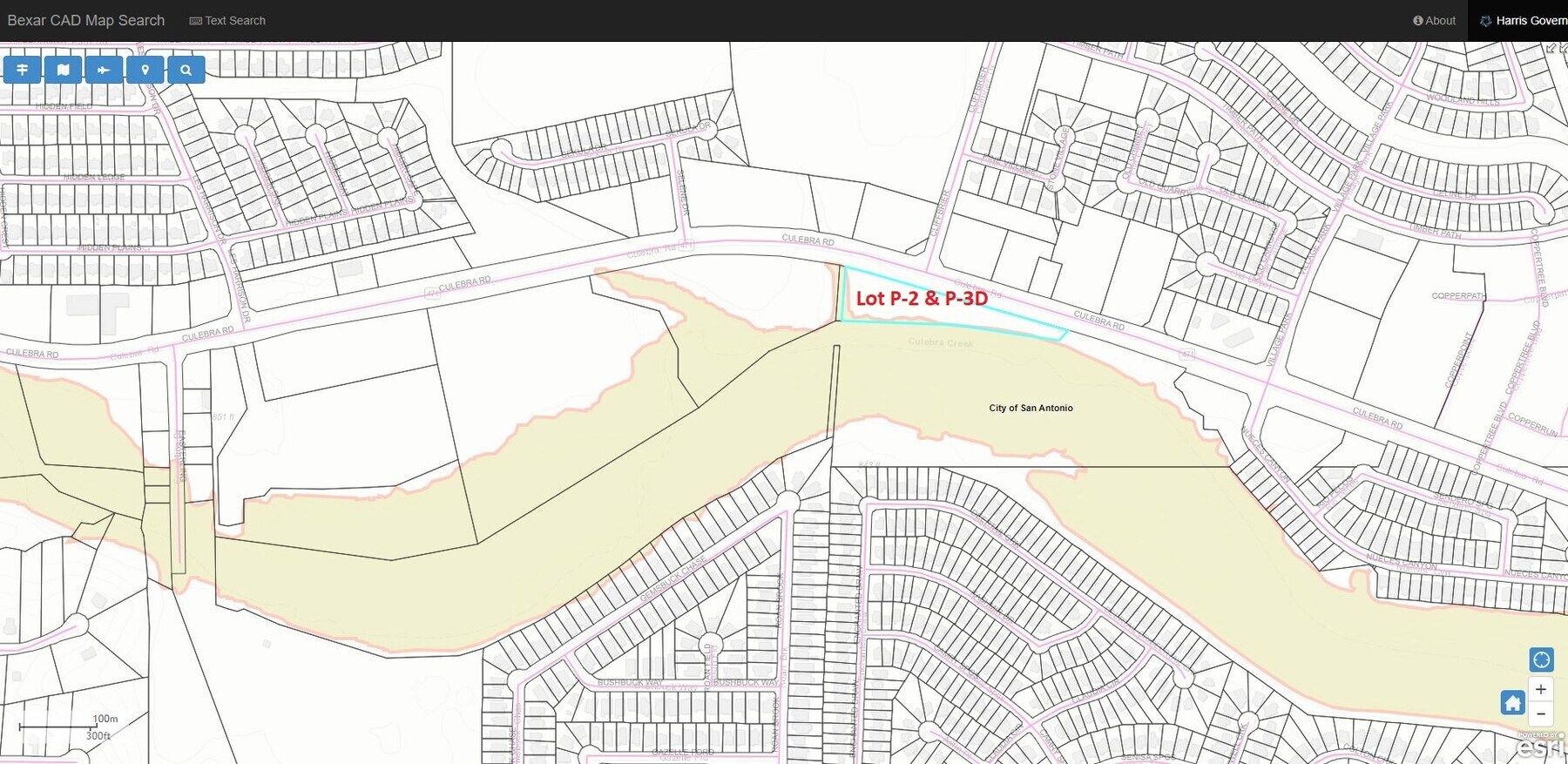Open the signpost map tool button
Image resolution: width=1568 pixels, height=764 pixels.
pos(23,70)
